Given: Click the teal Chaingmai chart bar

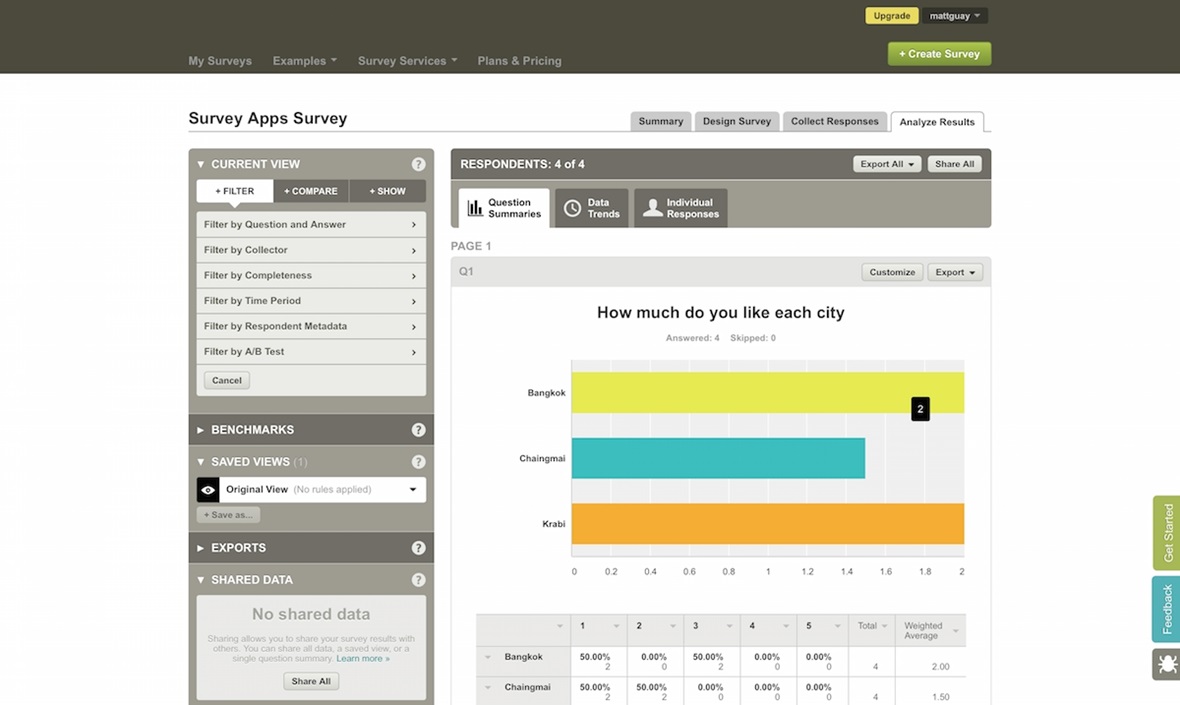Looking at the screenshot, I should pos(718,458).
